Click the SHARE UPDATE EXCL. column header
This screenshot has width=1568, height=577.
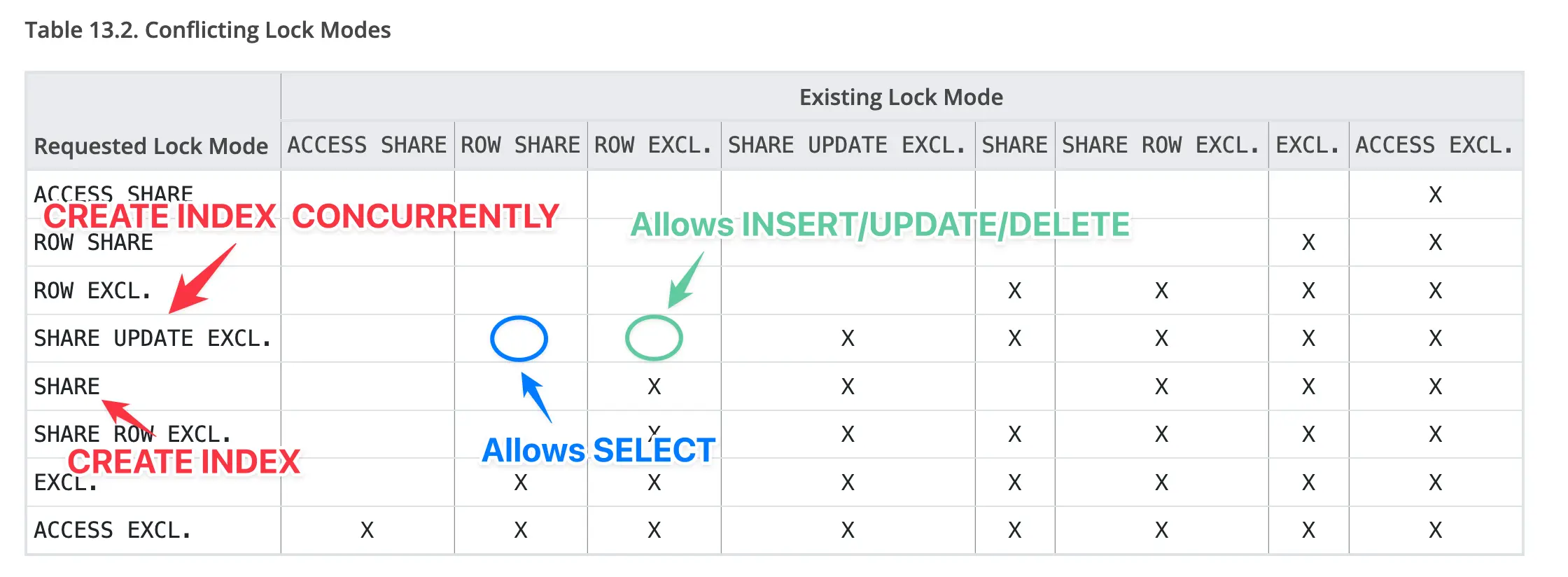[847, 145]
